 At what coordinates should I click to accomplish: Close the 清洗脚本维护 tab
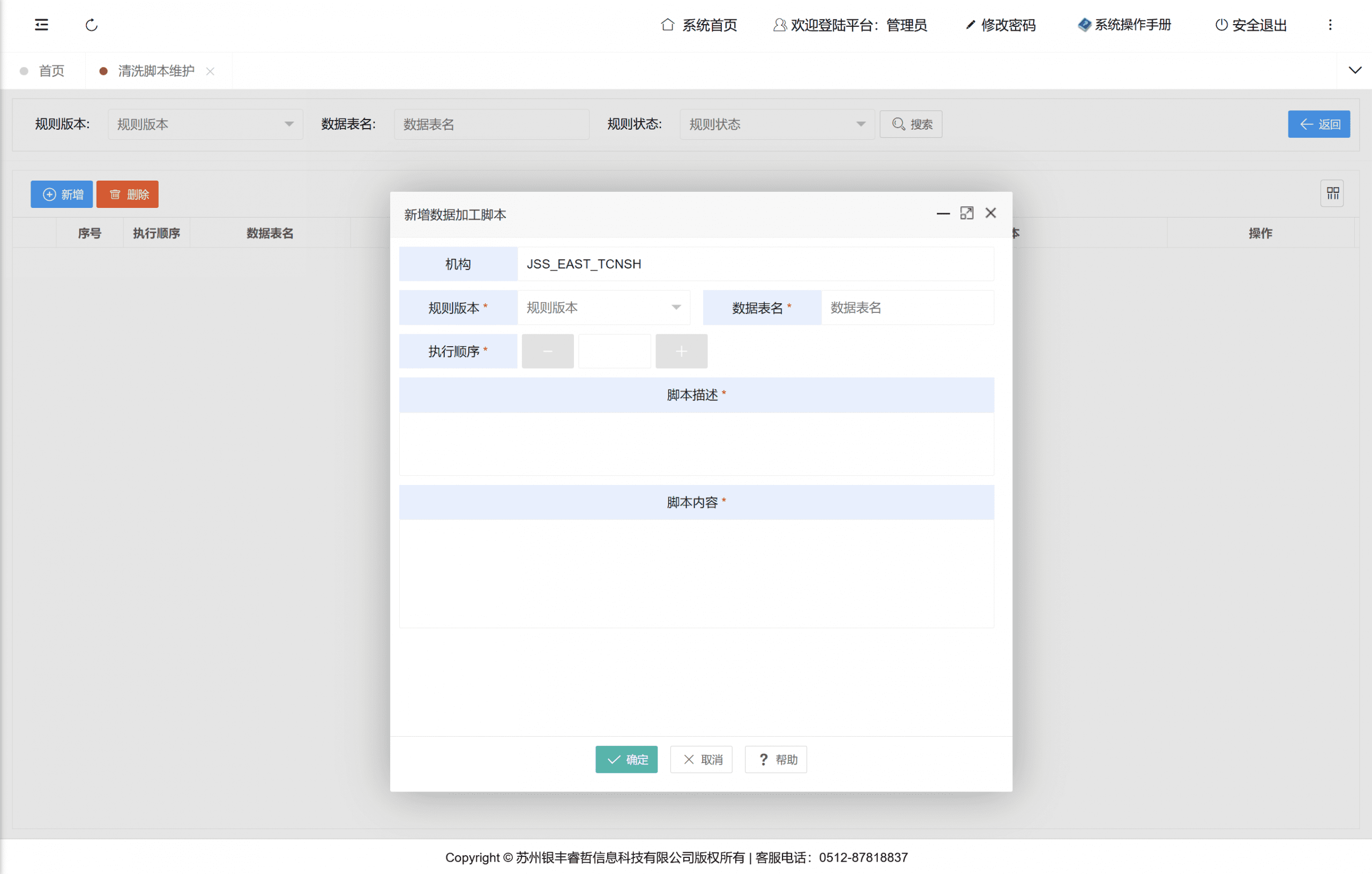[x=210, y=71]
